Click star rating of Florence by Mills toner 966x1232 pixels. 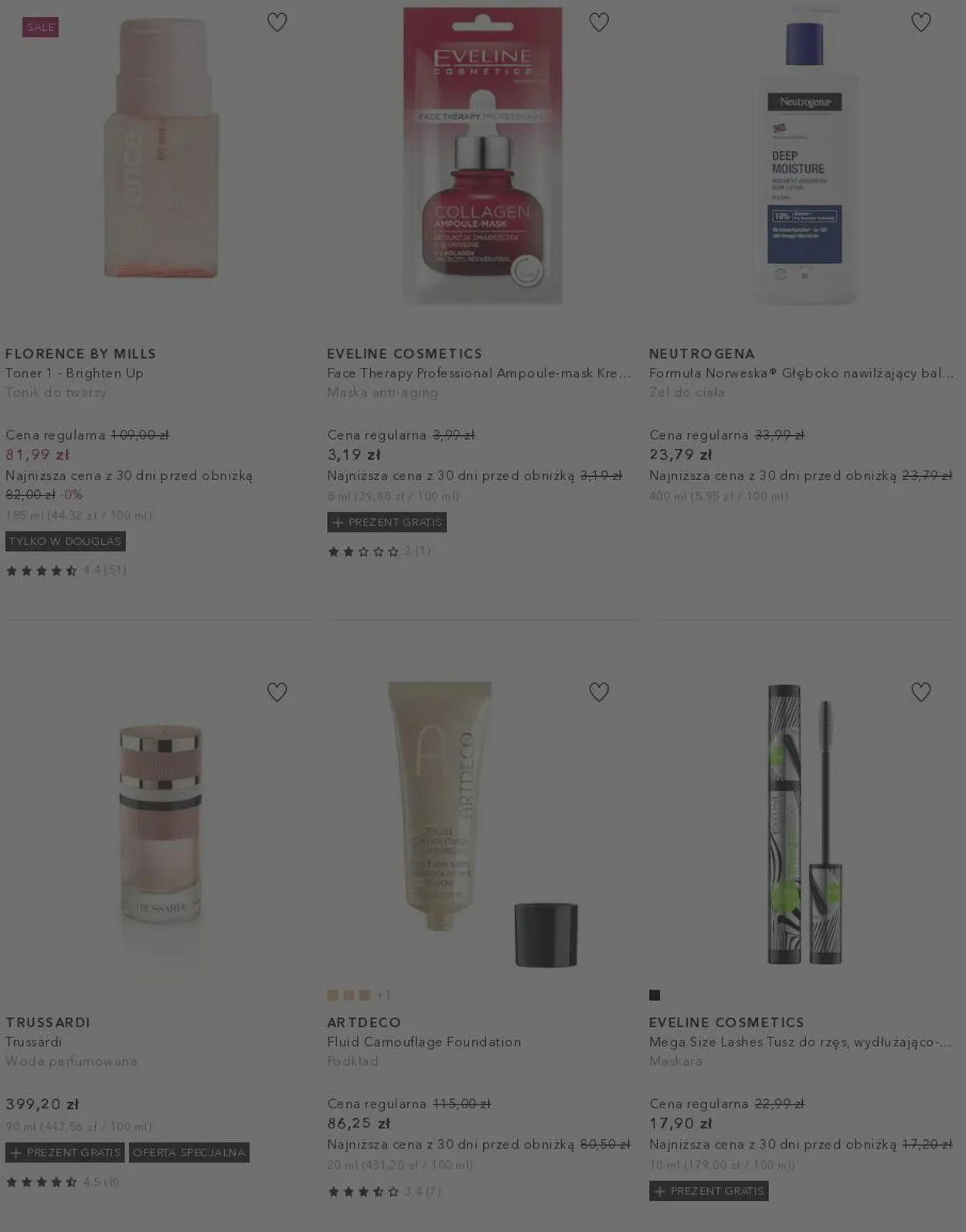tap(42, 570)
